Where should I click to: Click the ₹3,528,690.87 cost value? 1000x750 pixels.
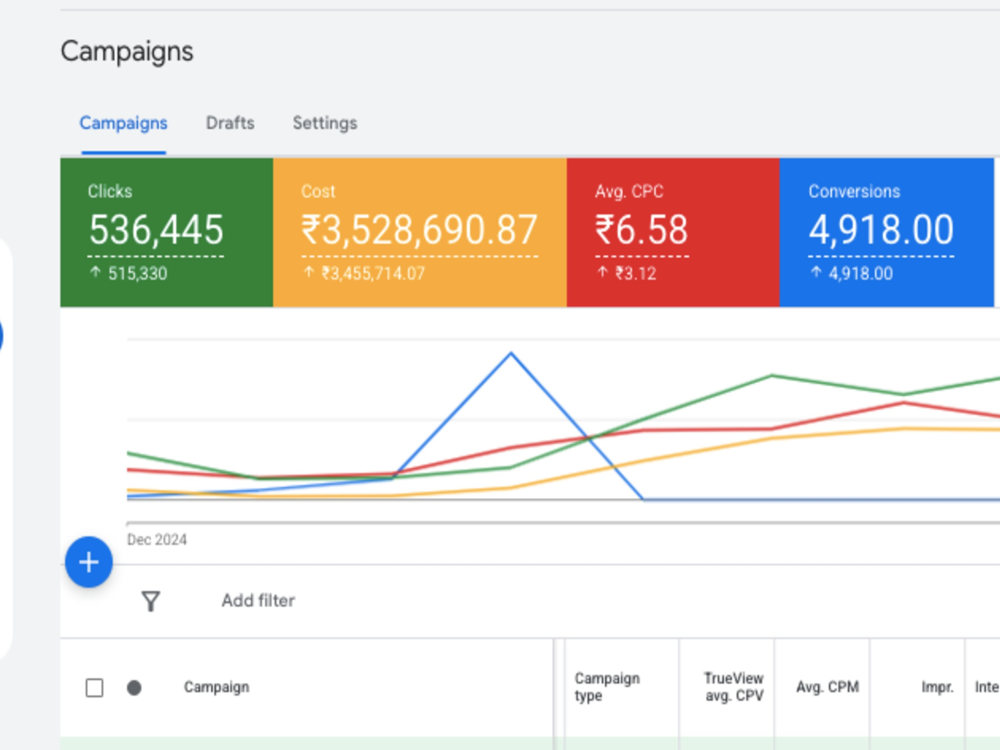click(x=420, y=230)
